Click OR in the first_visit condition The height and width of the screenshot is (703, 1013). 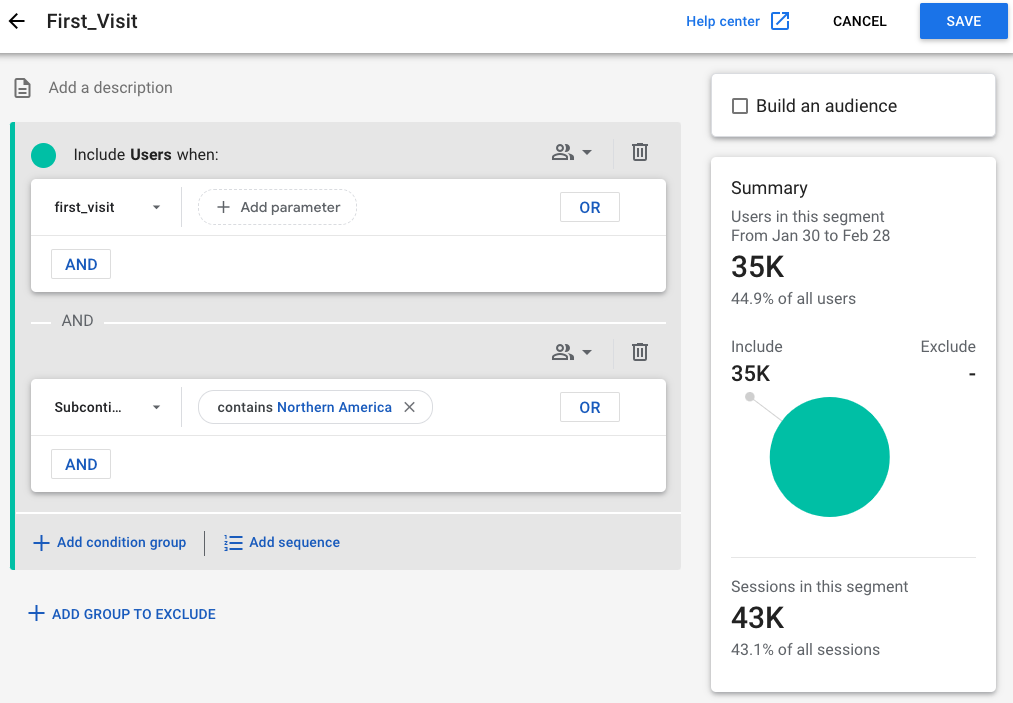click(590, 207)
